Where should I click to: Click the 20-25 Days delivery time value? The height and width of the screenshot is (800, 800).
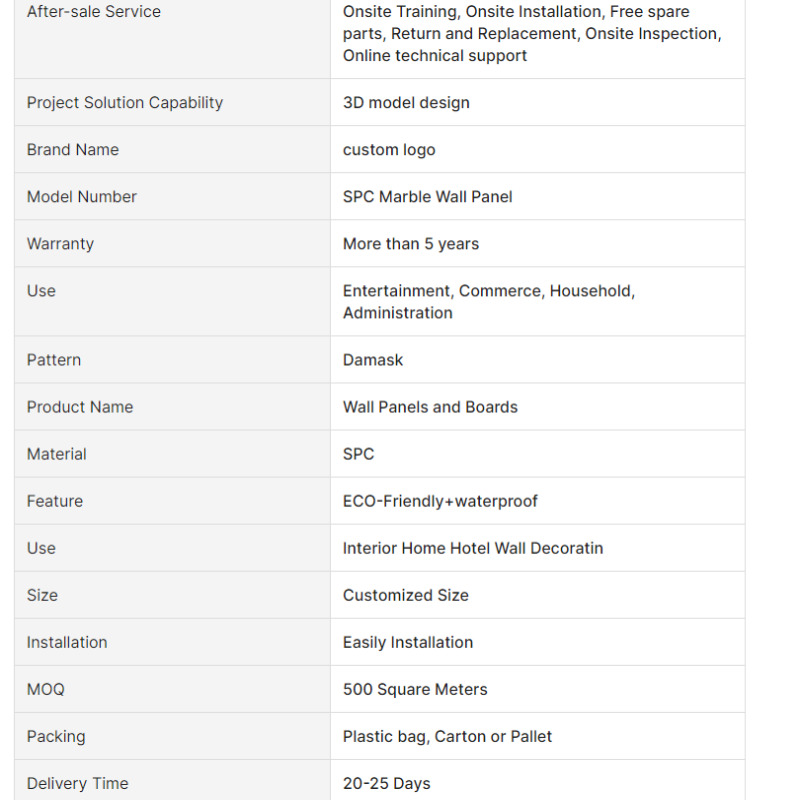[x=386, y=783]
